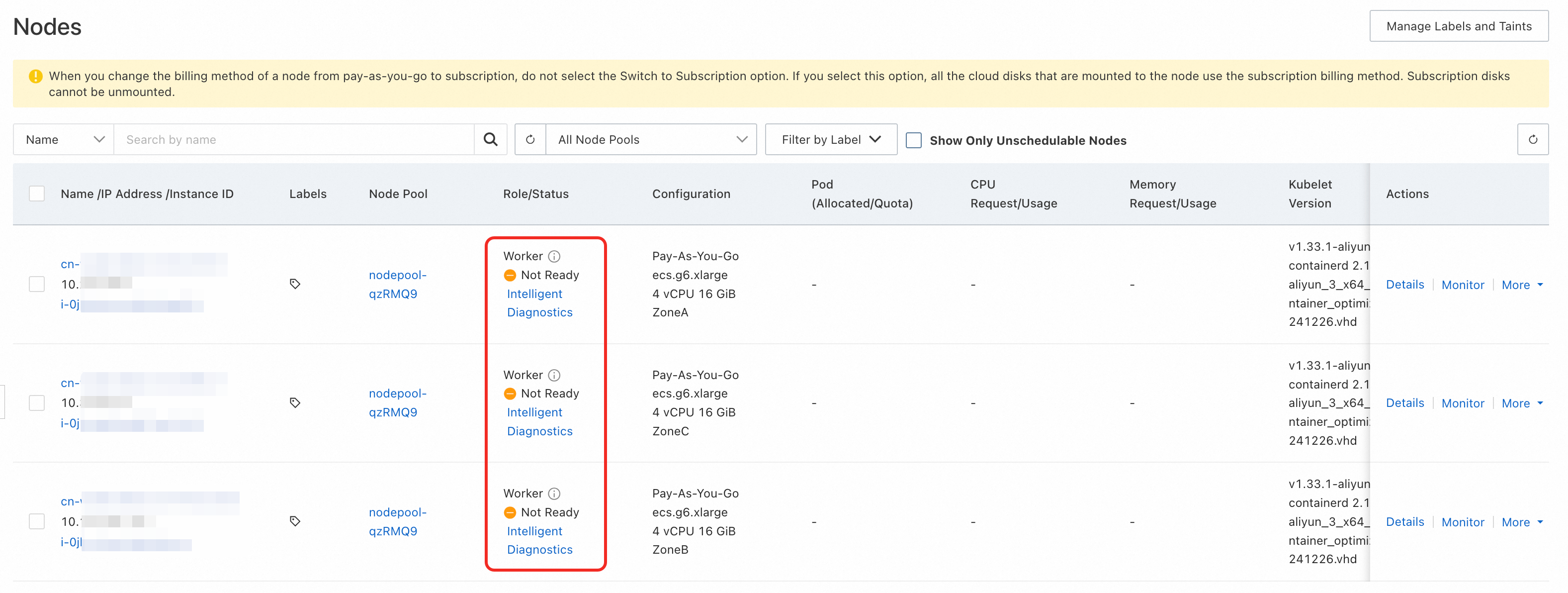
Task: Click the label tag icon of second node
Action: pyautogui.click(x=295, y=402)
